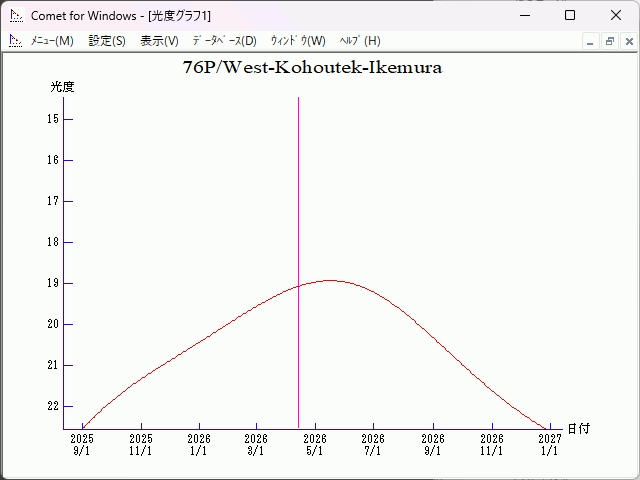
Task: Click the peak of the red light curve
Action: click(x=329, y=281)
